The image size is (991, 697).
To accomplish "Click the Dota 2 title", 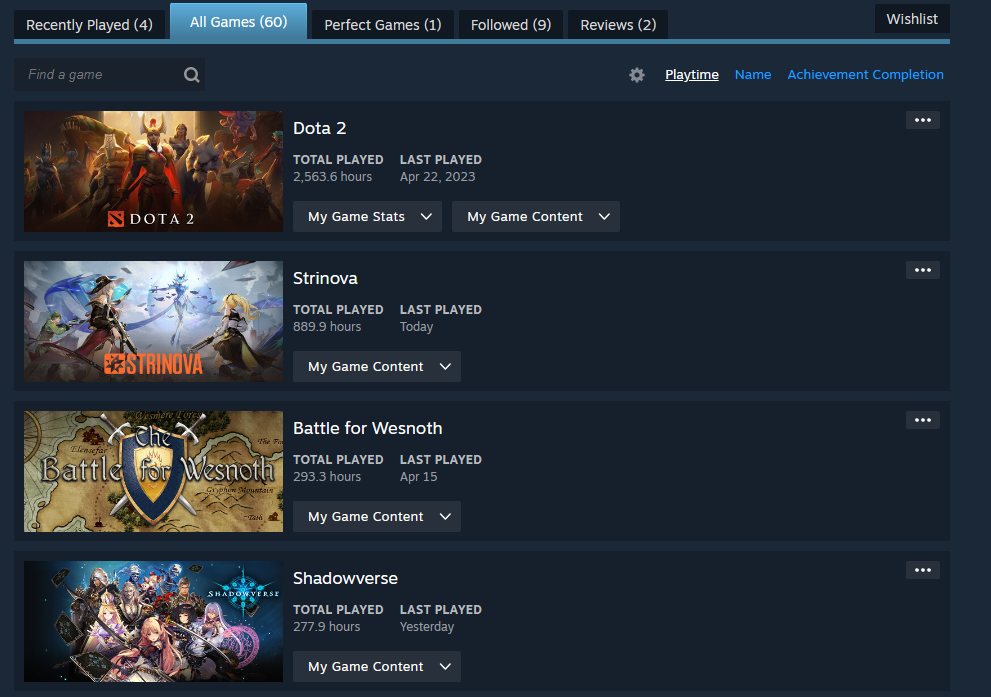I will pos(319,128).
